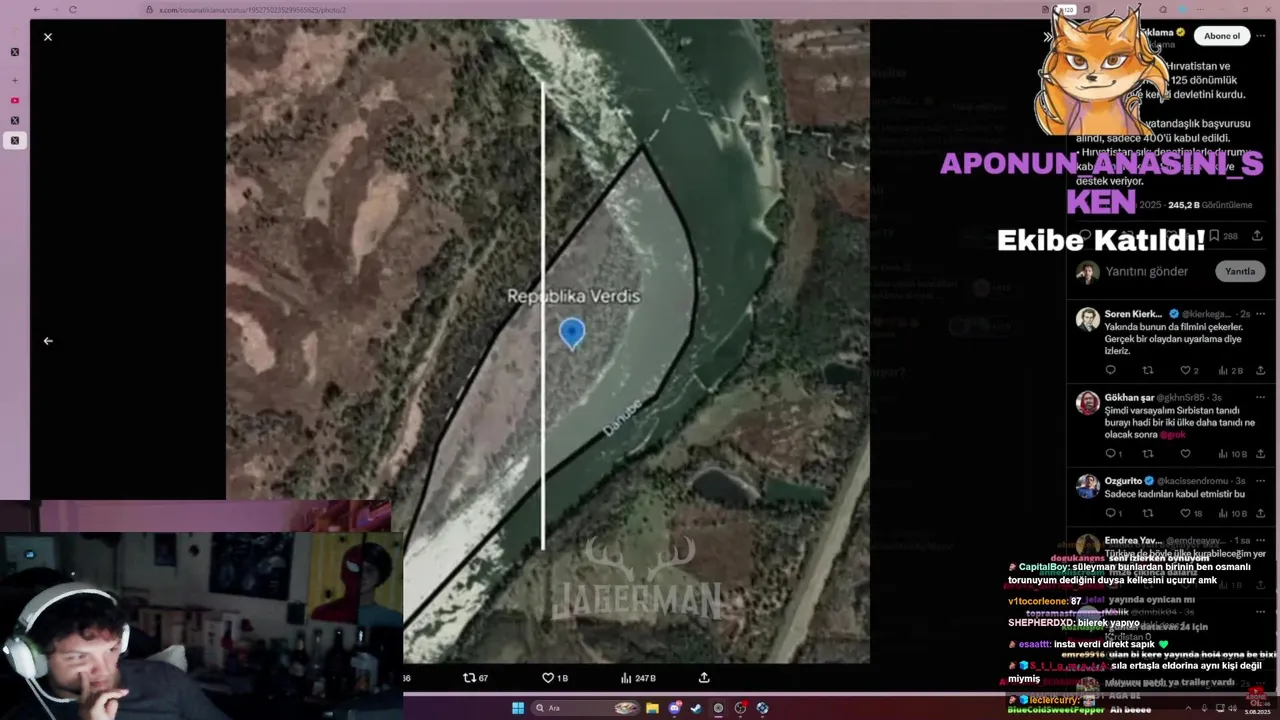Share the main tweet in side panel
Image resolution: width=1280 pixels, height=720 pixels.
[x=1257, y=236]
